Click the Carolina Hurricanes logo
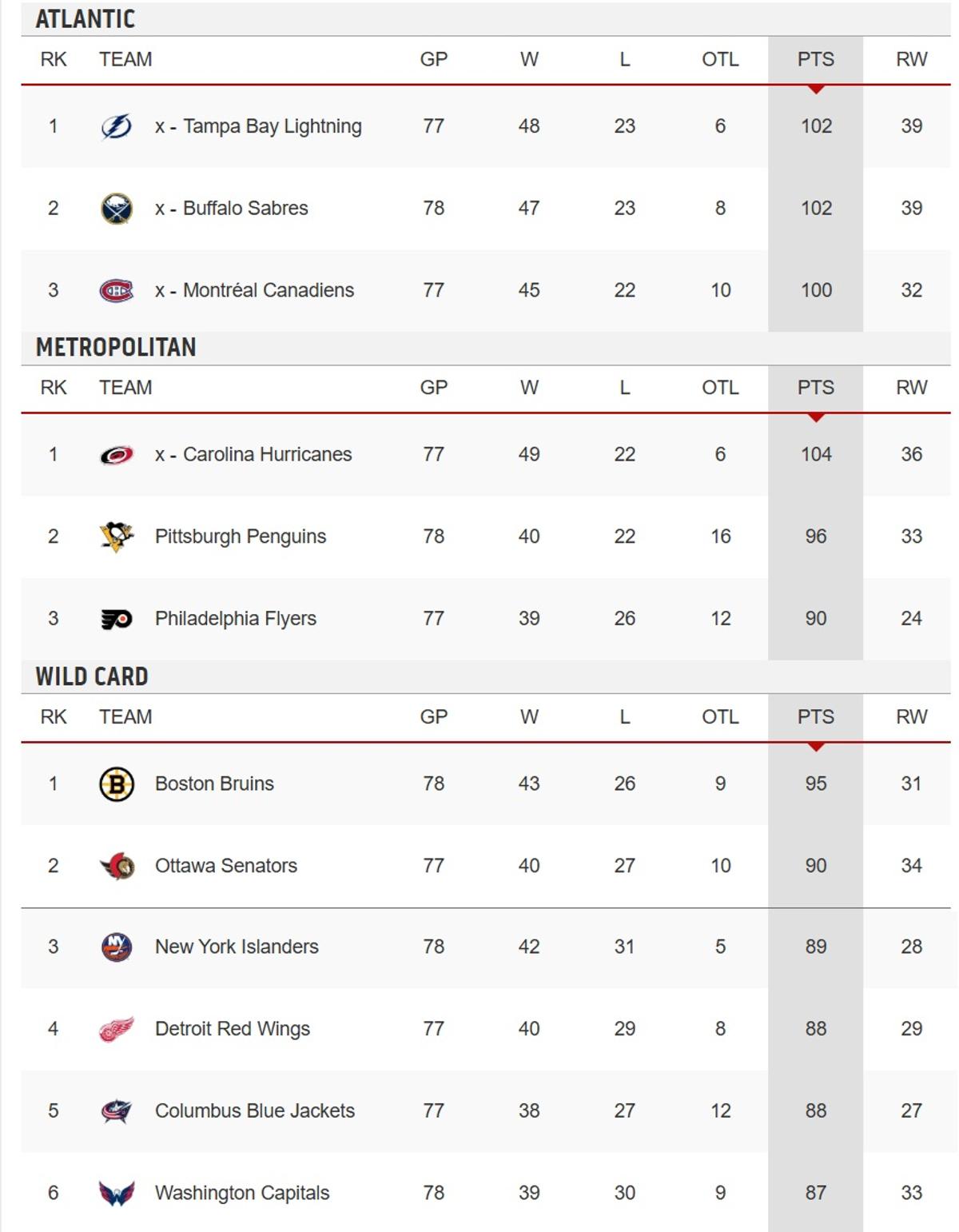959x1232 pixels. (115, 454)
